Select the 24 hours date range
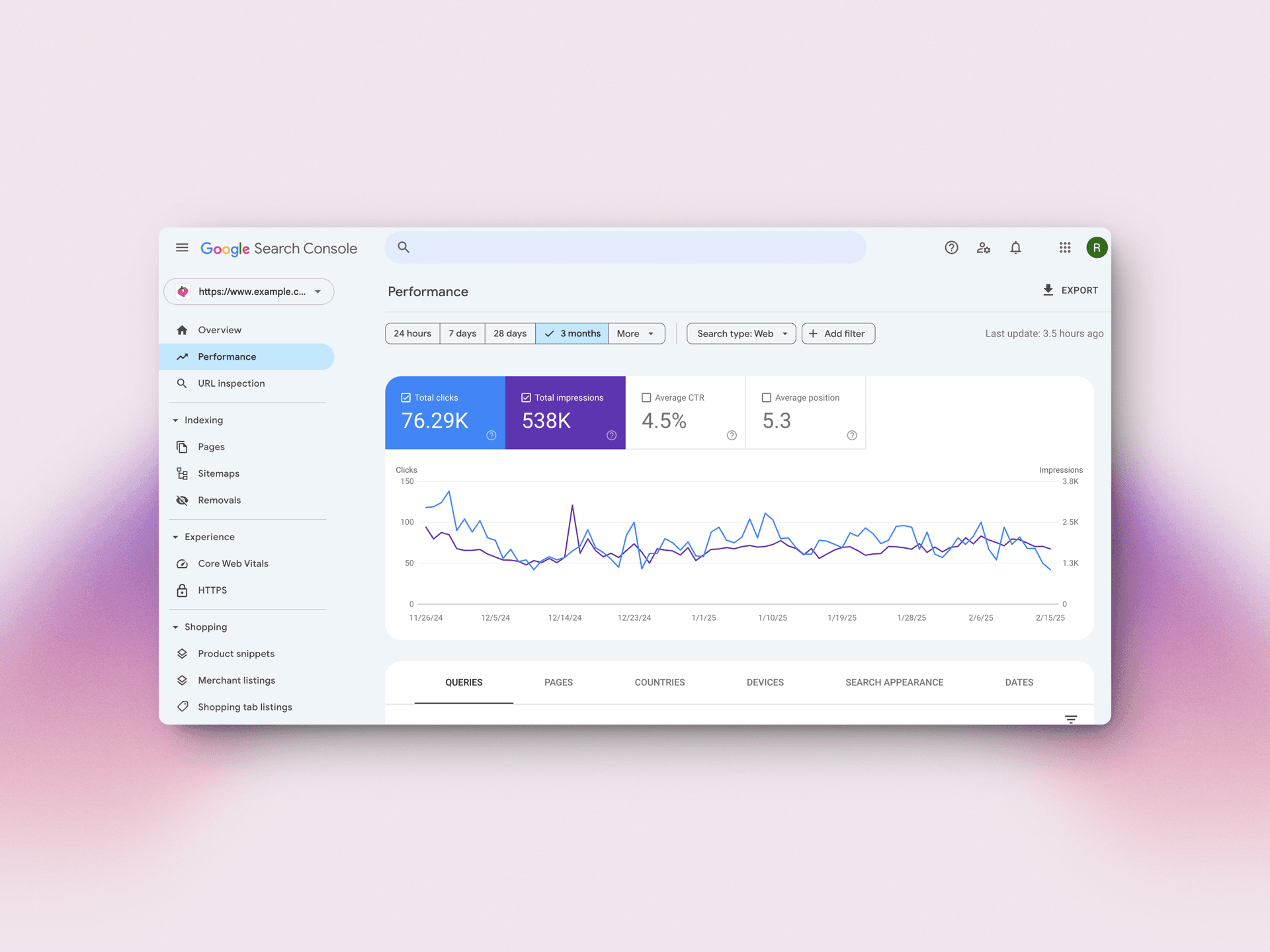1270x952 pixels. point(413,334)
